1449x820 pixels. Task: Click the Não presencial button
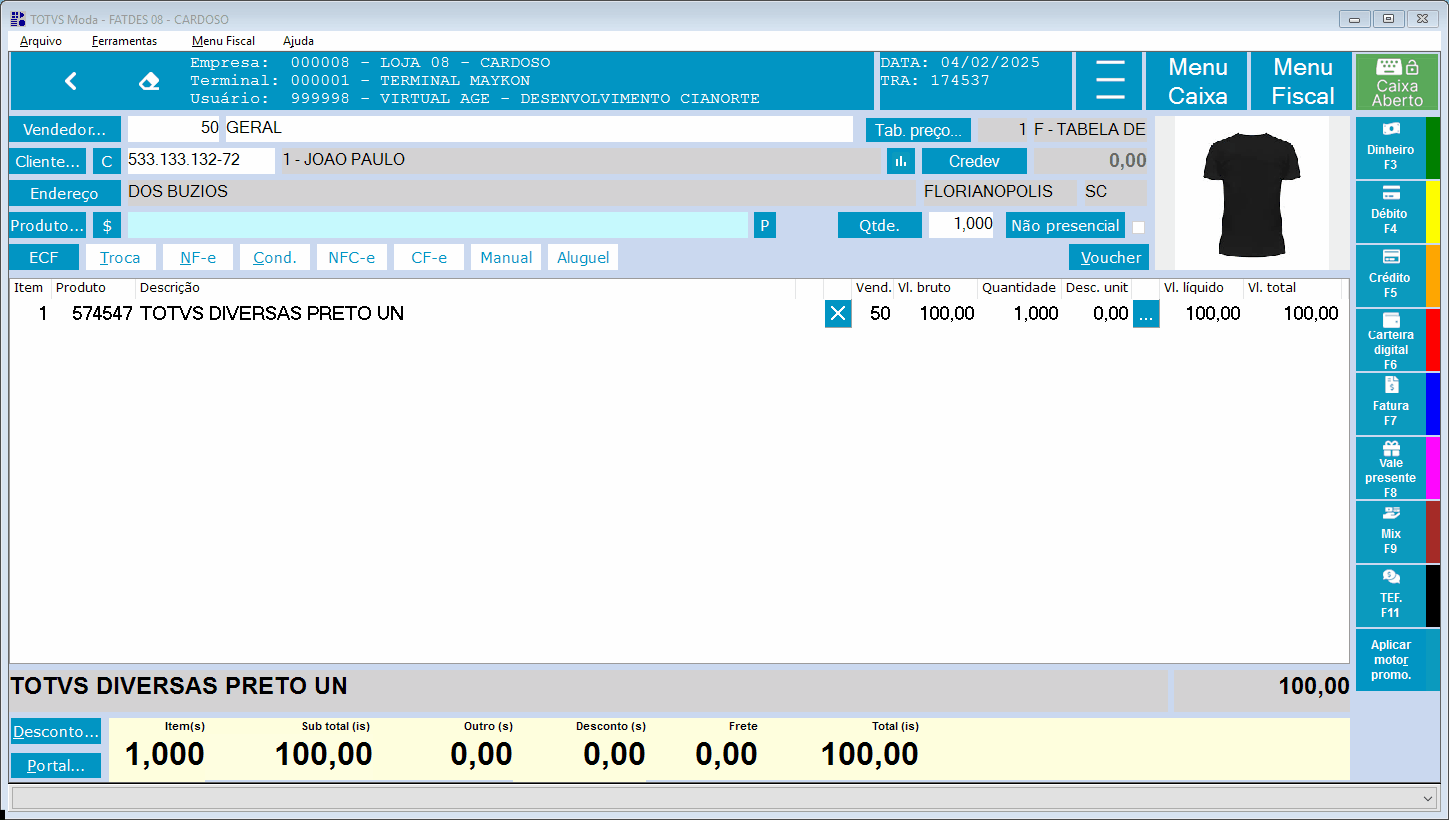coord(1065,225)
